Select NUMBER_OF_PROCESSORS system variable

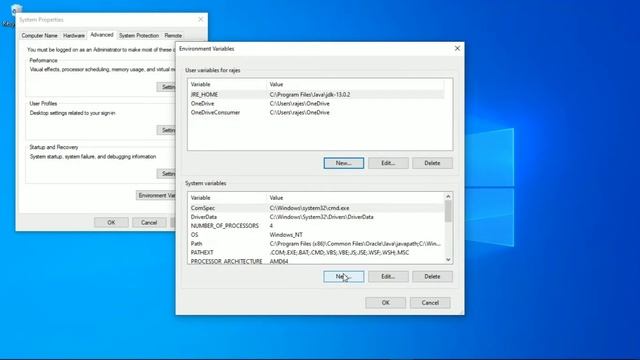pyautogui.click(x=316, y=226)
